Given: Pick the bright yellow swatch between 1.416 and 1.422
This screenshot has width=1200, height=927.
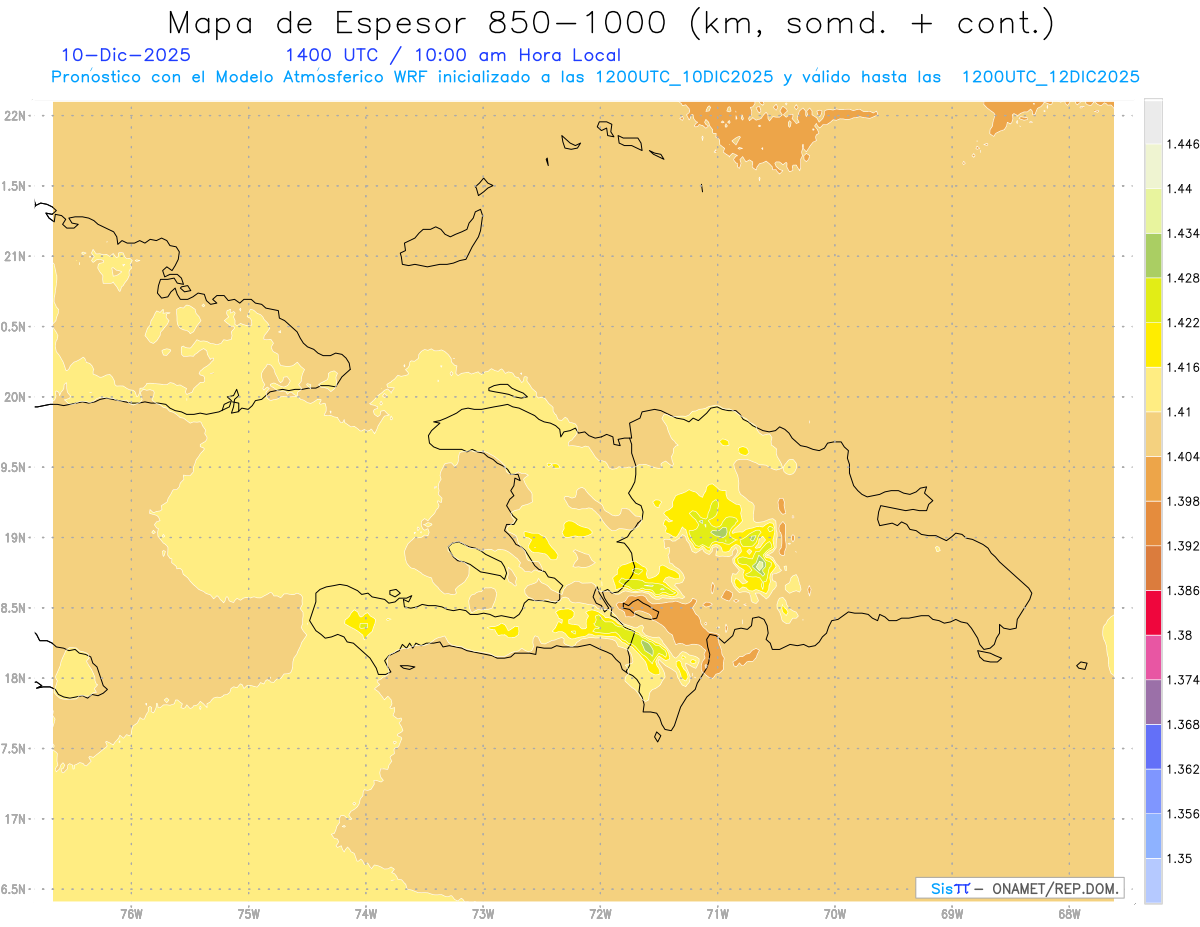Looking at the screenshot, I should point(1153,344).
